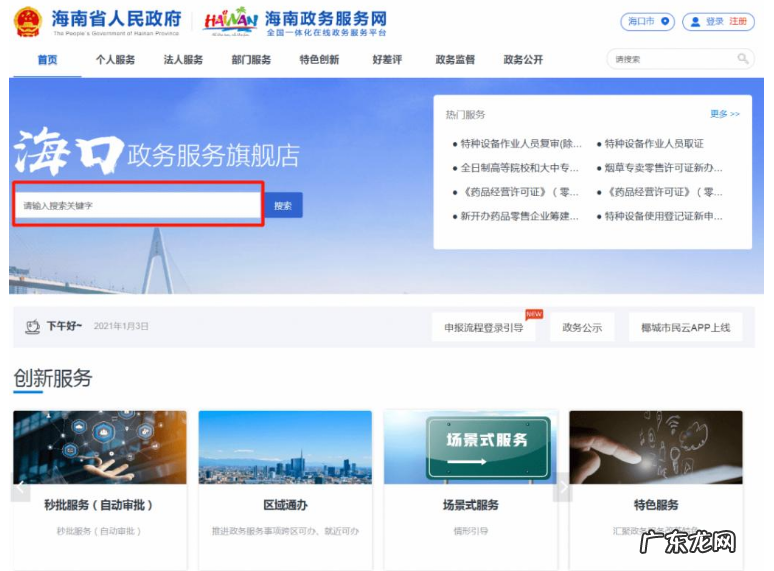Open the 海口市 city selector
Viewport: 774px width, 571px height.
point(647,22)
